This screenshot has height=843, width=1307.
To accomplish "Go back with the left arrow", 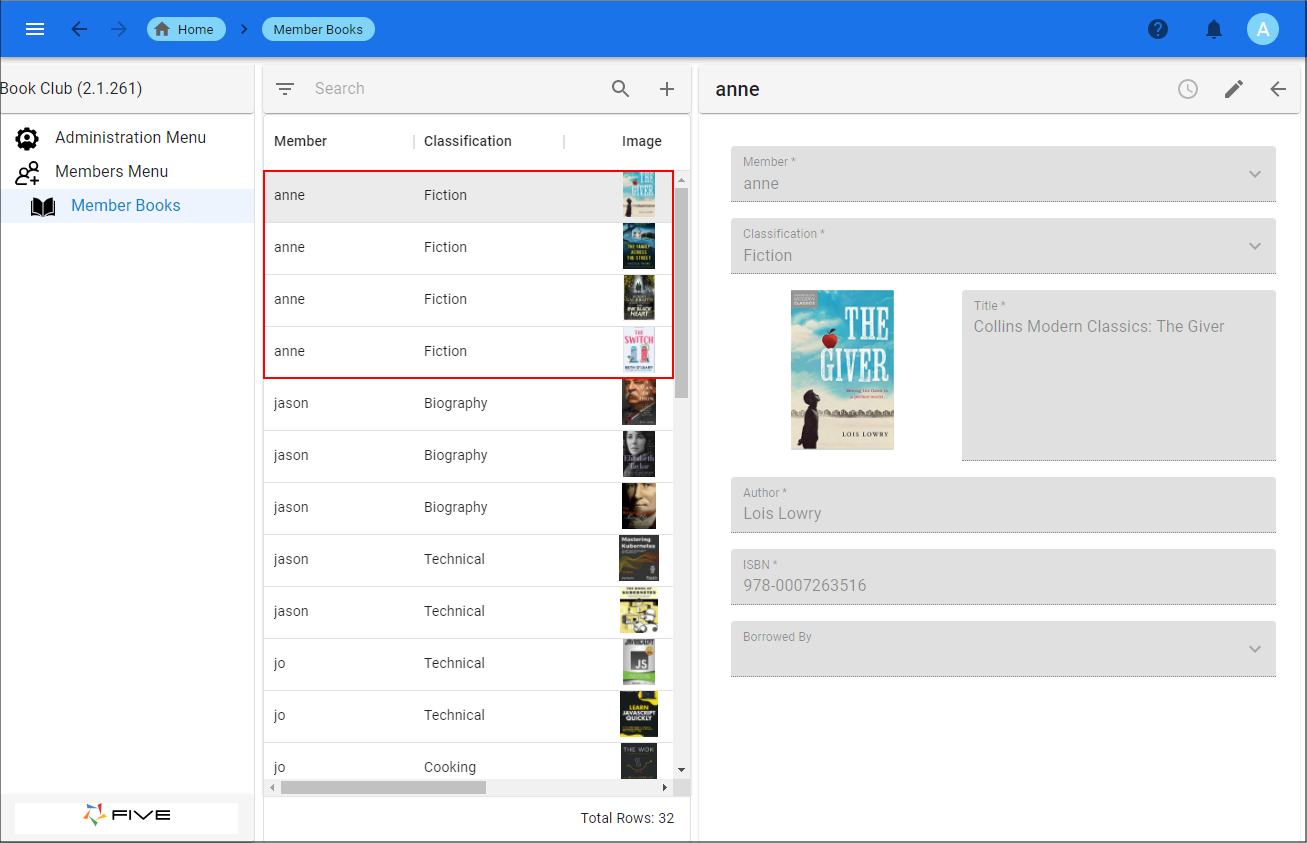I will (x=79, y=29).
